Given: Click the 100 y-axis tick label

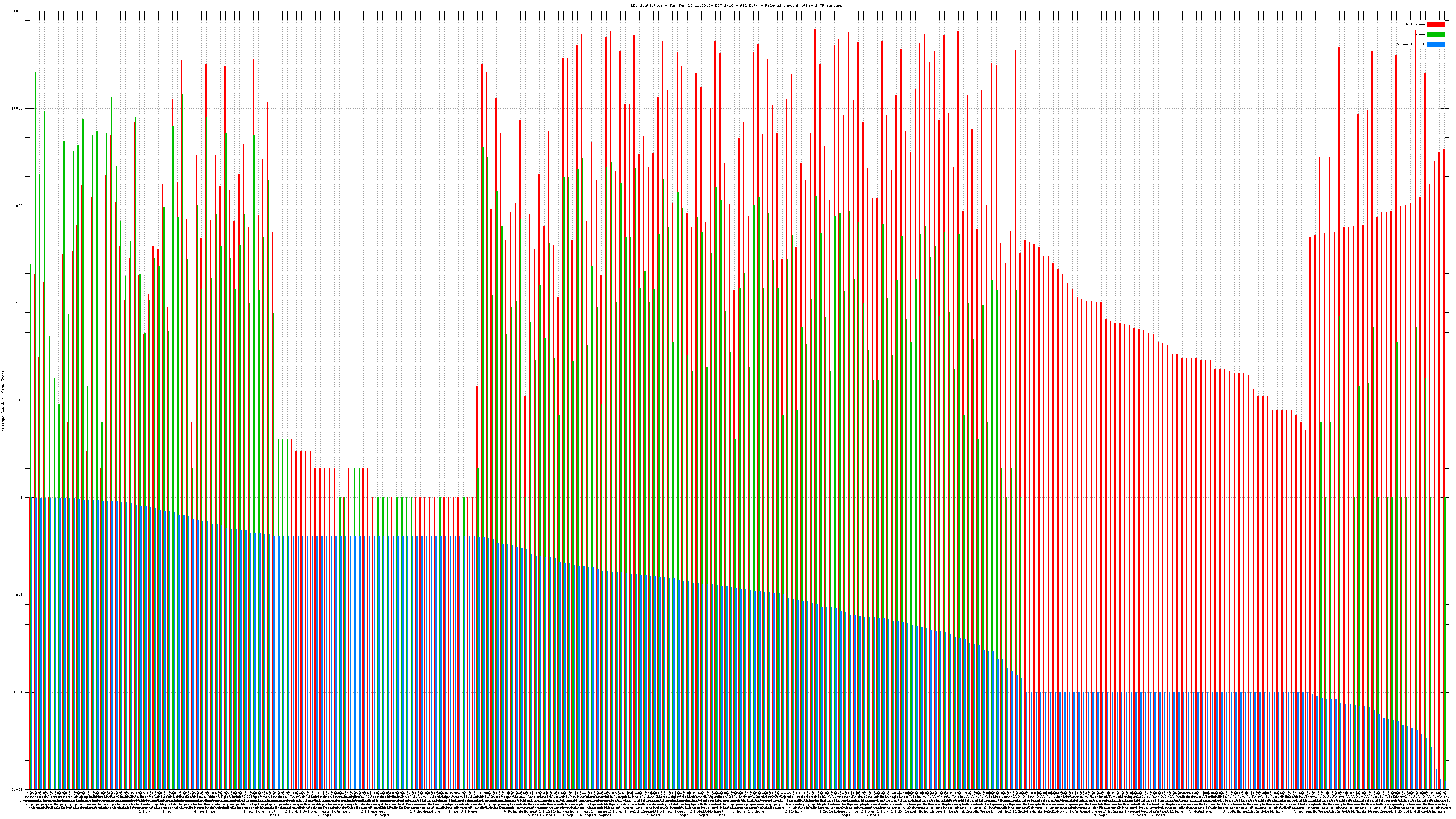Looking at the screenshot, I should pyautogui.click(x=20, y=303).
